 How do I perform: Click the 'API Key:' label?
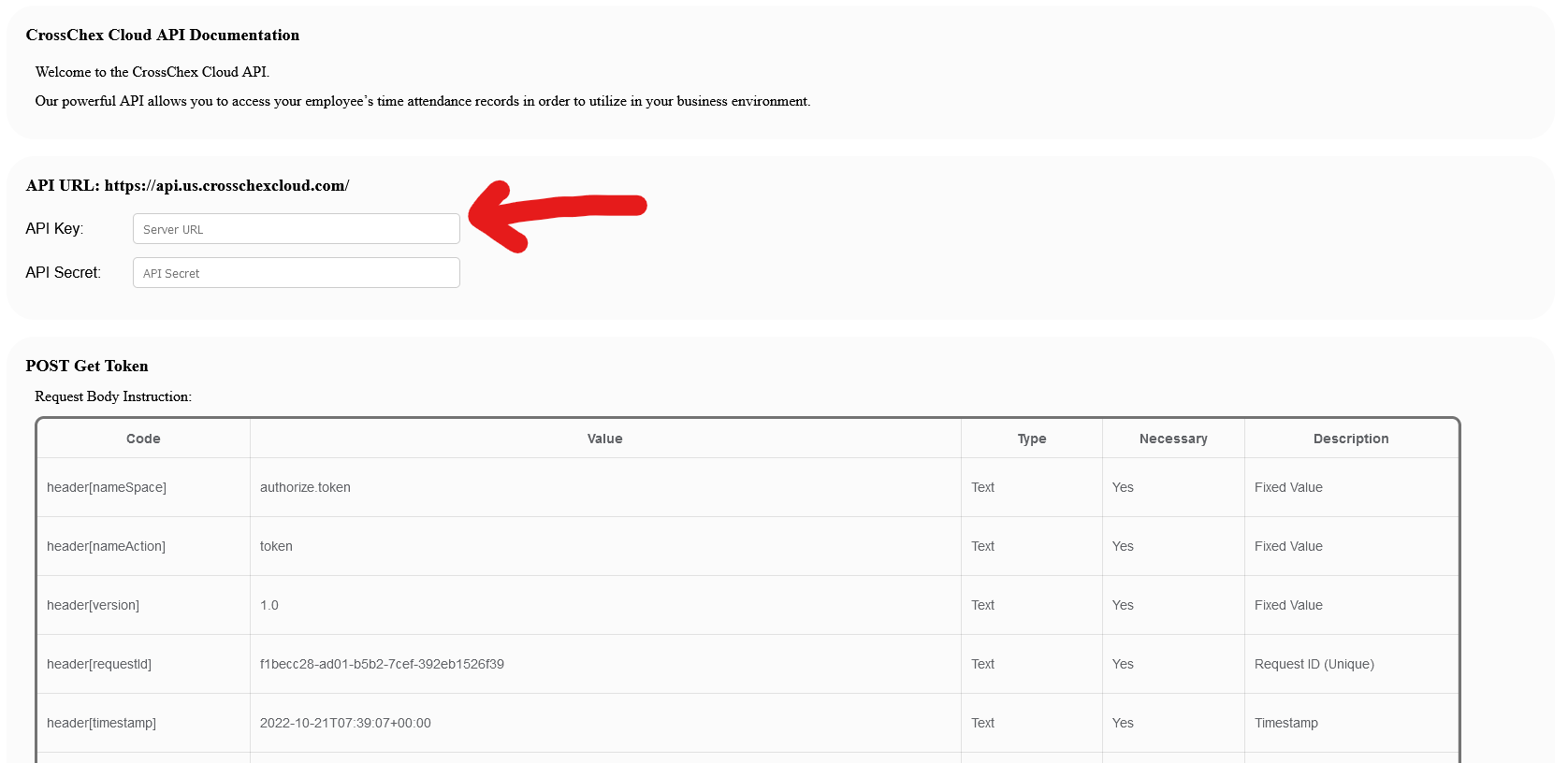pos(54,229)
